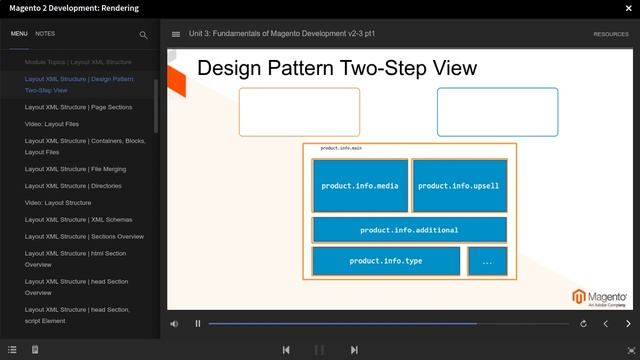
Task: Click the ellipsis block in slide
Action: pos(487,261)
